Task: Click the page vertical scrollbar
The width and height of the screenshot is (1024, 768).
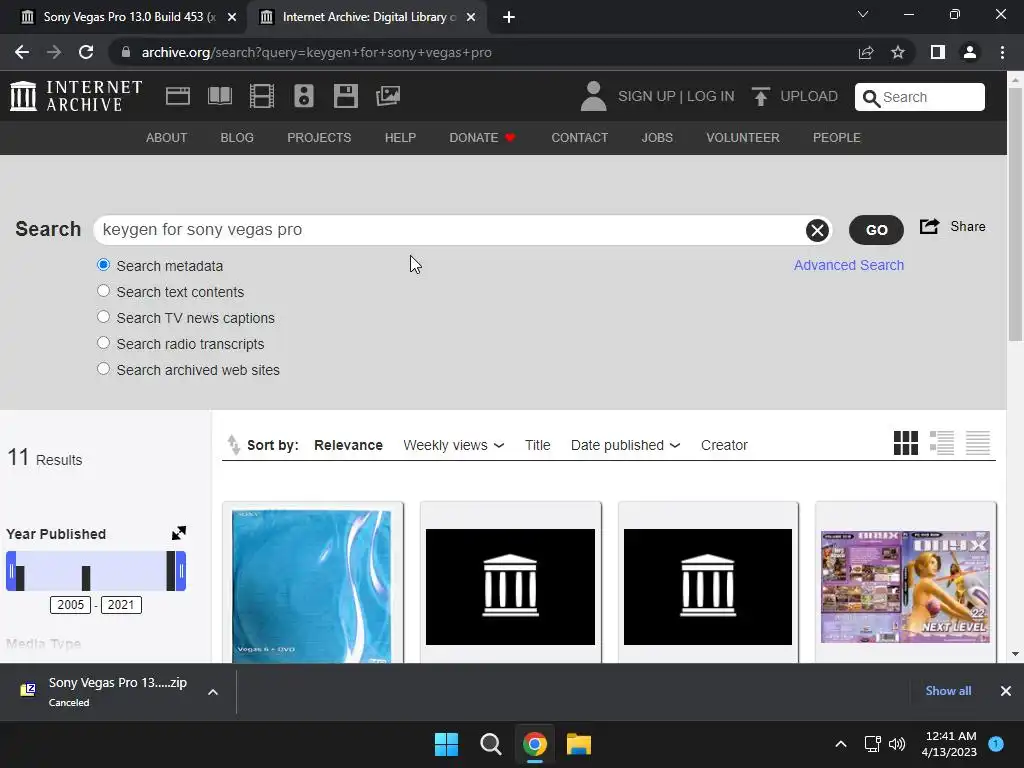Action: (1016, 214)
